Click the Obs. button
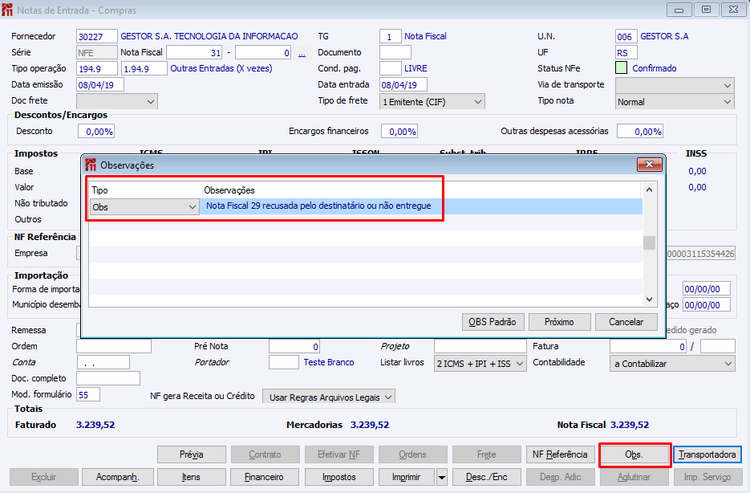 tap(634, 454)
